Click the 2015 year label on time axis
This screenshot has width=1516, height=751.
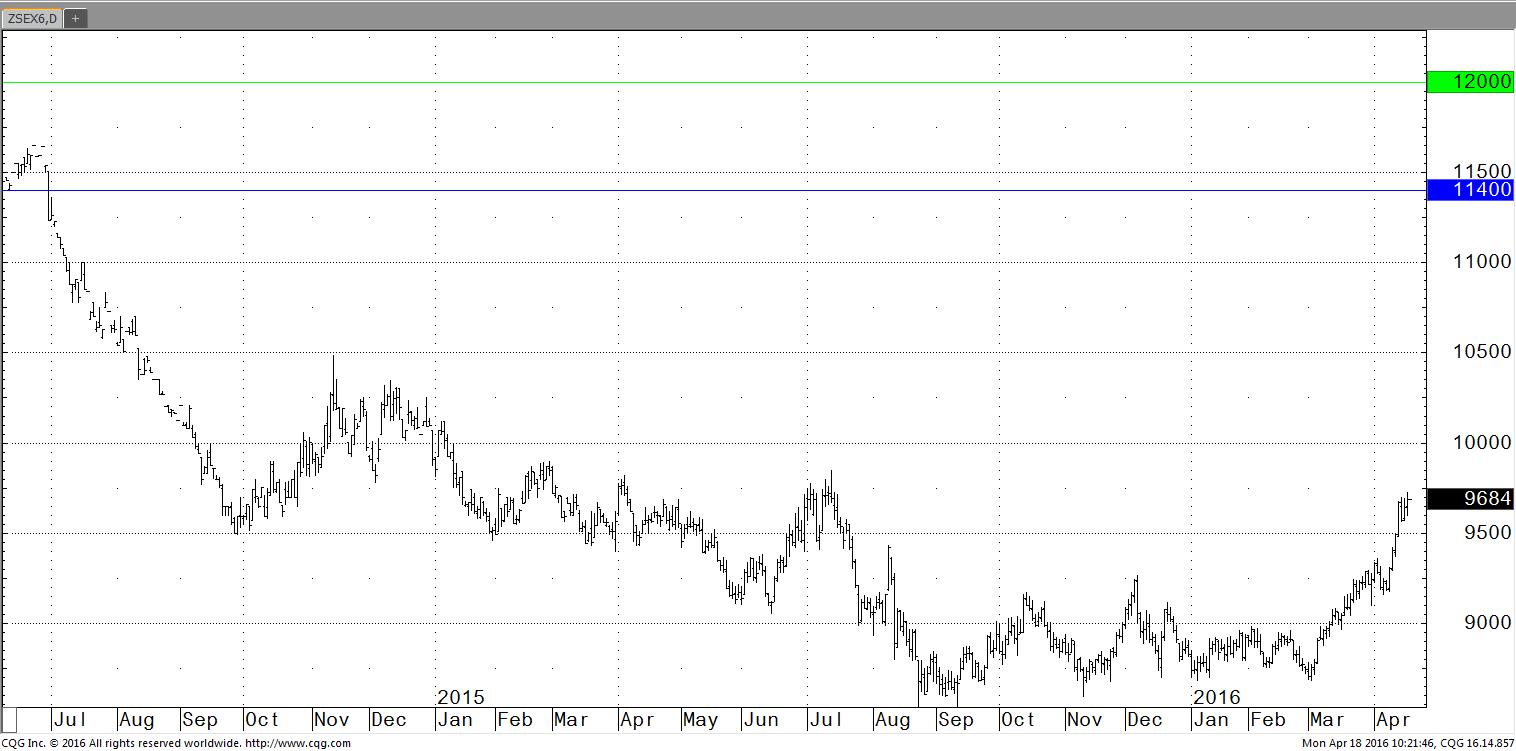(x=461, y=697)
